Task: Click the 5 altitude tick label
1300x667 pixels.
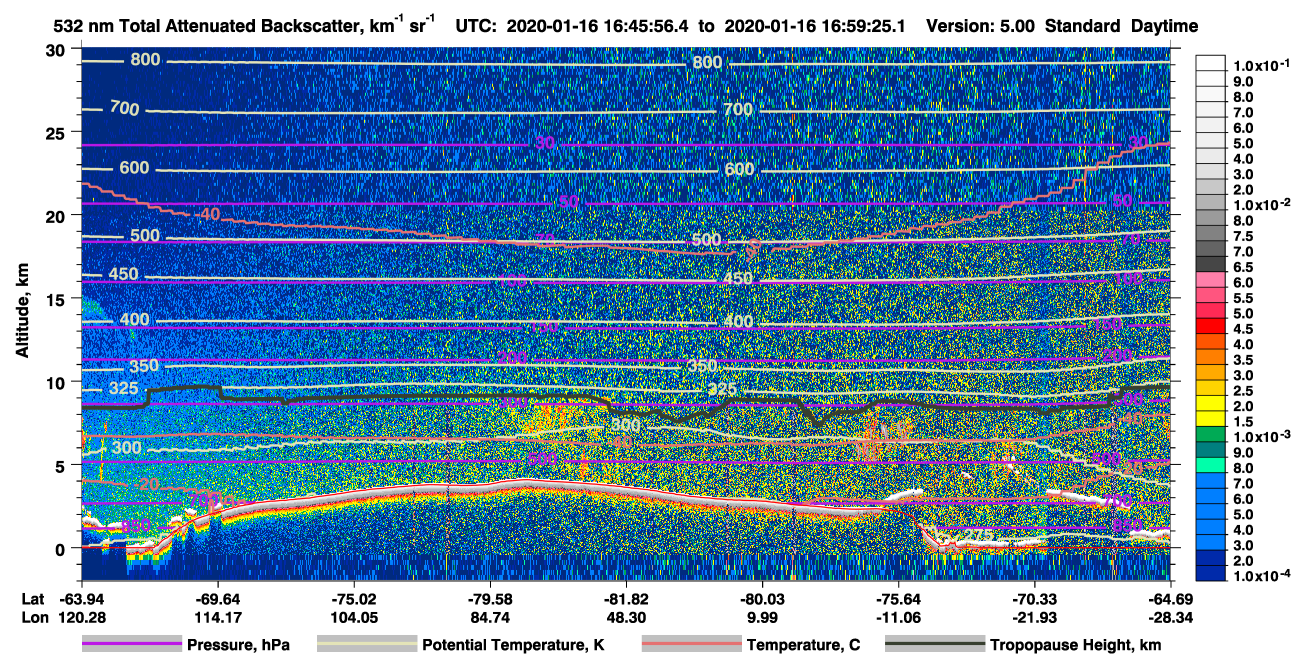Action: tap(62, 465)
